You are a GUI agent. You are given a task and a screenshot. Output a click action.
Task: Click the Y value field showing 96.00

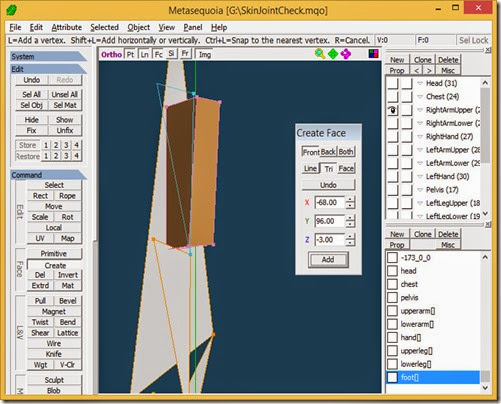click(330, 221)
